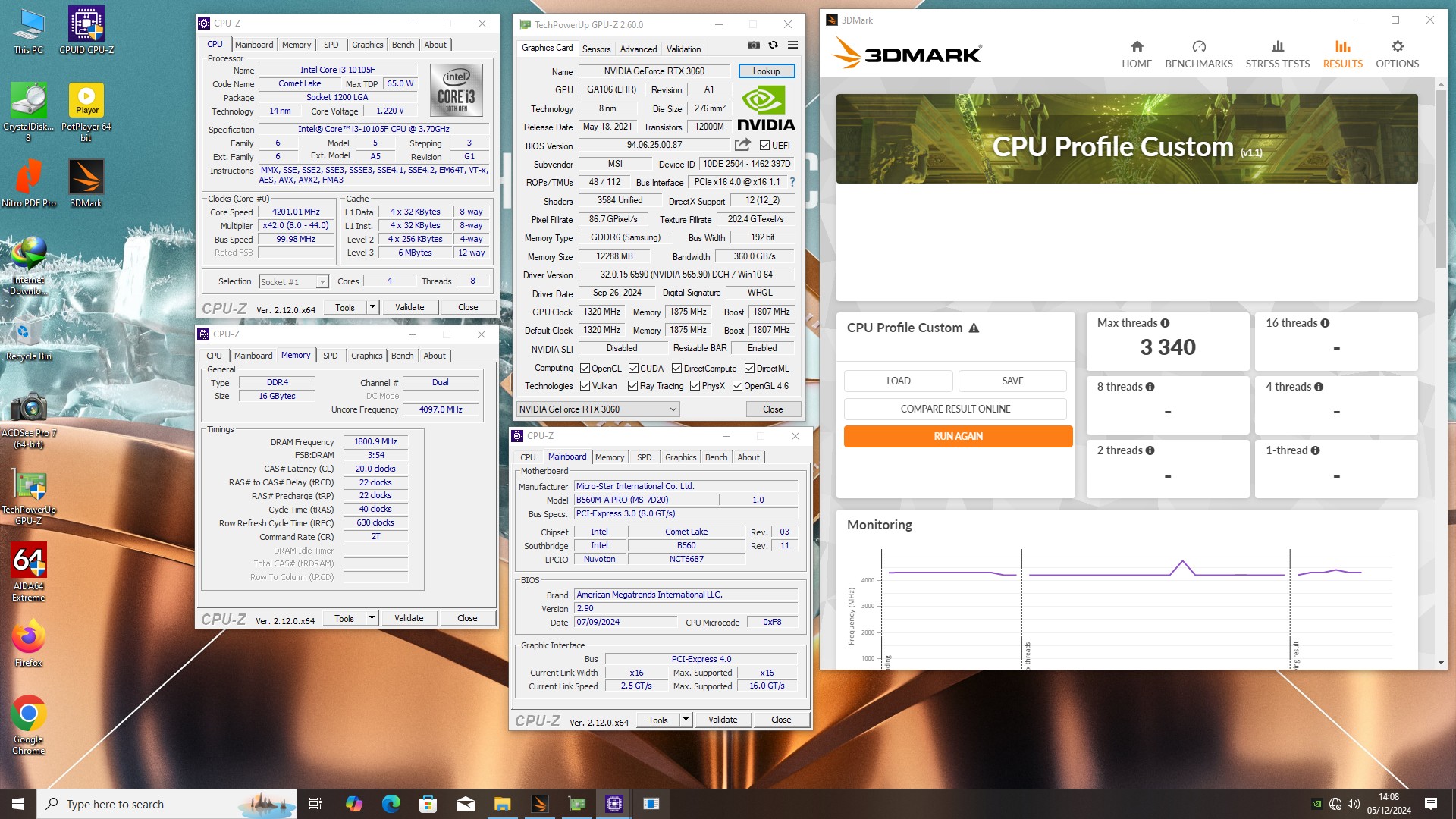Open Bench tab in CPU-Z CPU window
1456x819 pixels.
tap(403, 45)
